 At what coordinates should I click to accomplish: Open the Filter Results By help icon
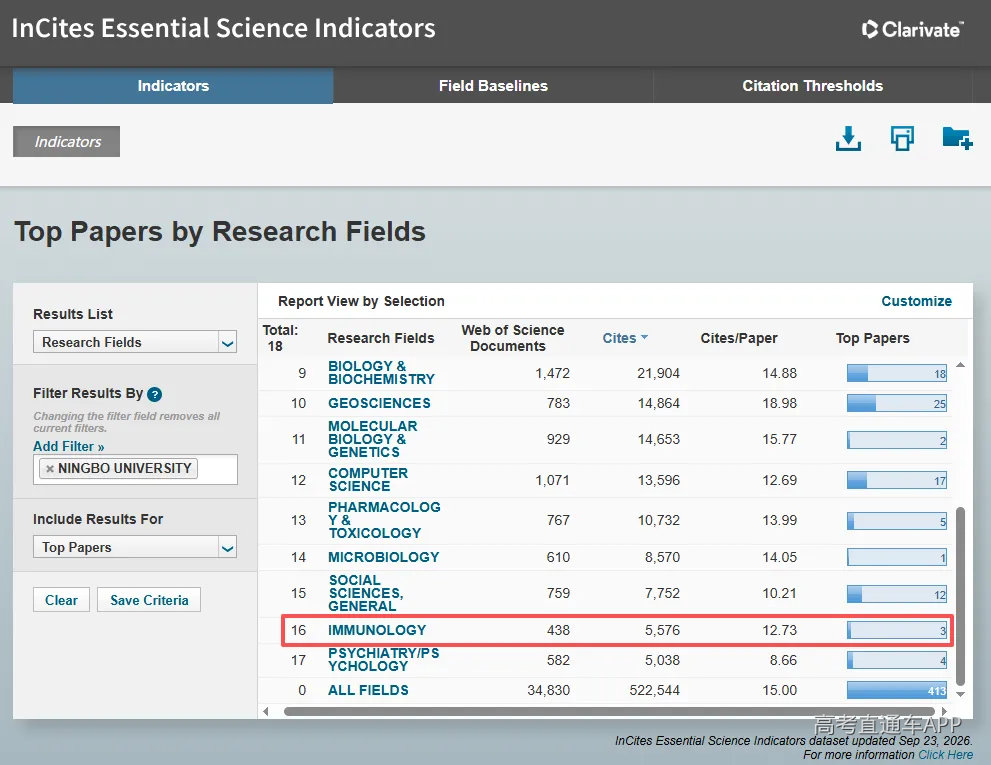point(154,395)
